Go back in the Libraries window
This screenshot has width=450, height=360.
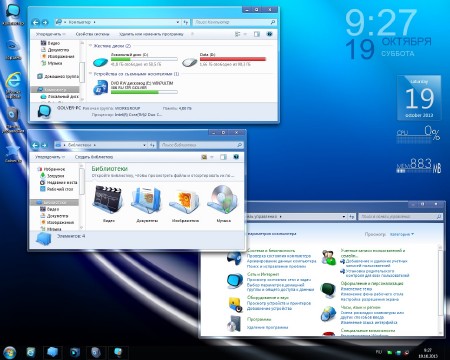coord(35,145)
